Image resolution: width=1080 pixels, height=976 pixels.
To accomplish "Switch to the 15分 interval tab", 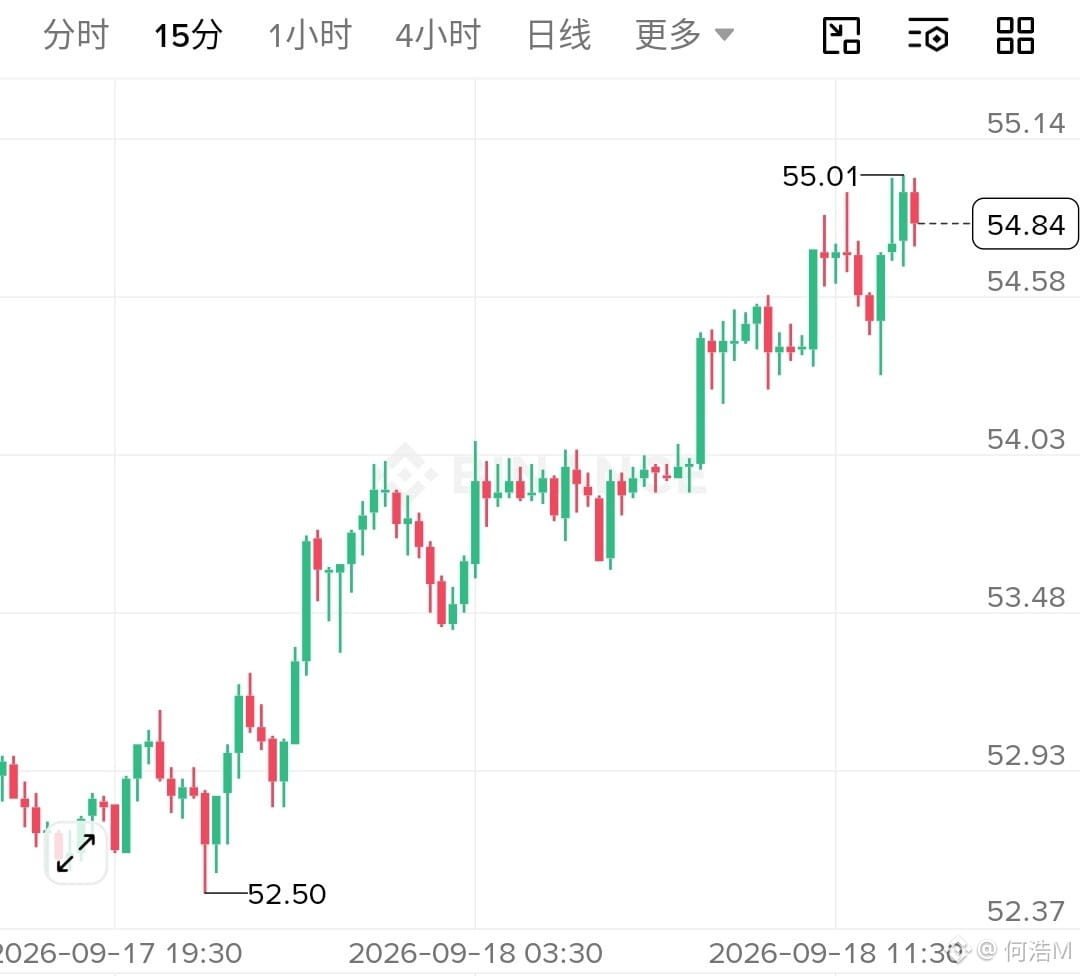I will pos(188,35).
